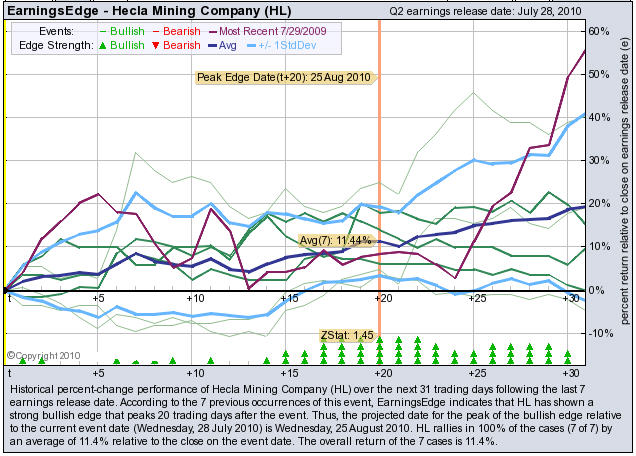Viewport: 636px width, 456px height.
Task: Click the red Bearish entry in the Events legend row
Action: 176,31
